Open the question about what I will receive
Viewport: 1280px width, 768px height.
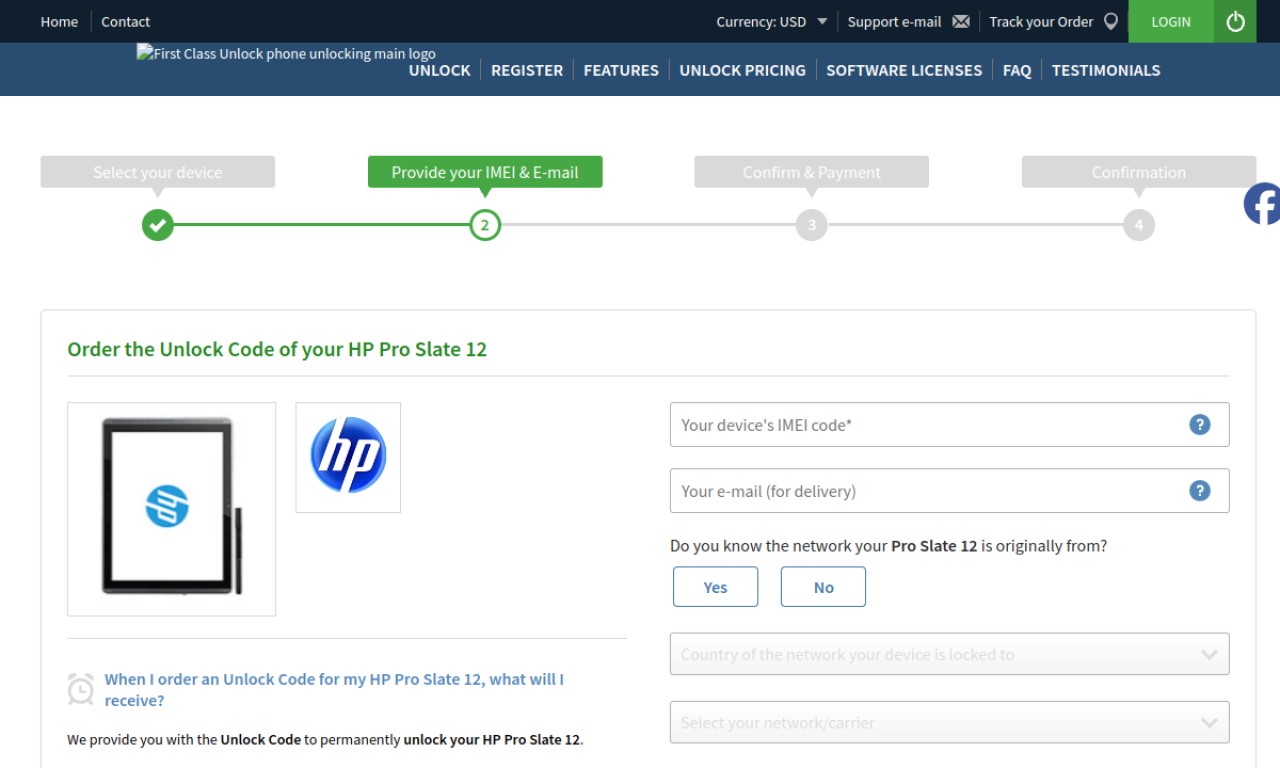click(334, 690)
